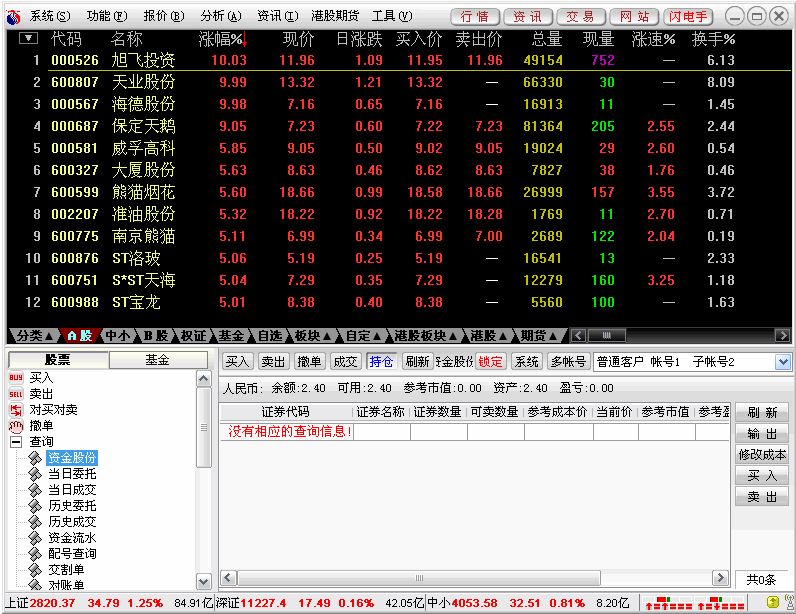796x614 pixels.
Task: Click the sidebar scroll up arrow
Action: click(204, 378)
